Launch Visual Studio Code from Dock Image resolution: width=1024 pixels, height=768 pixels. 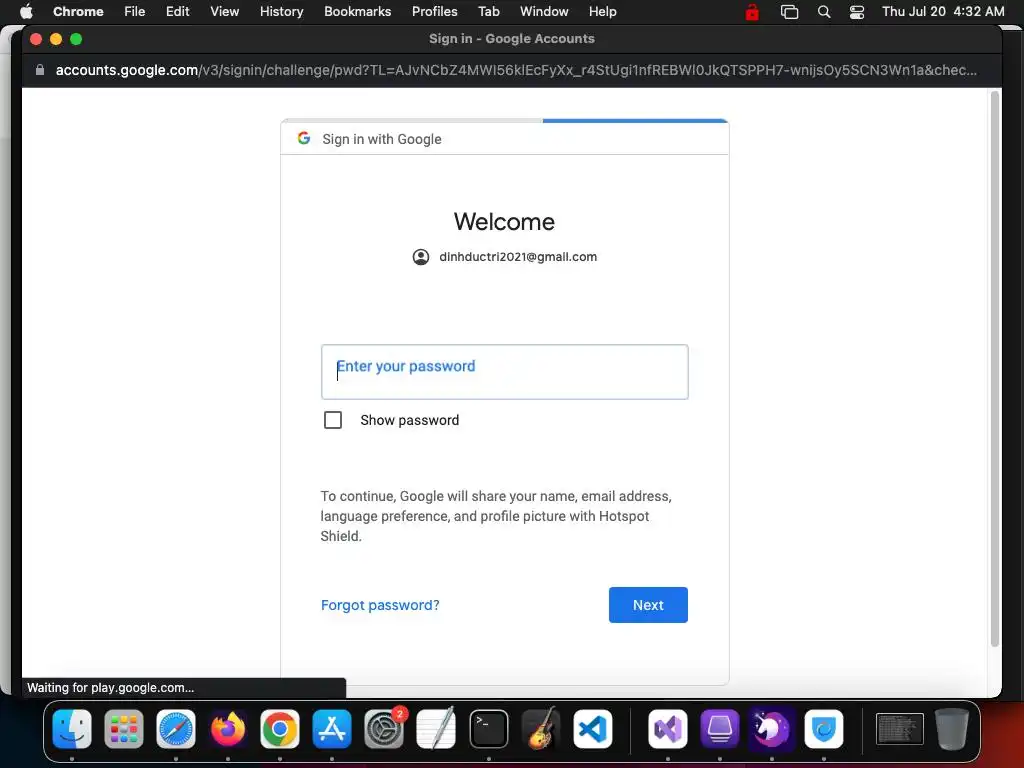click(593, 729)
